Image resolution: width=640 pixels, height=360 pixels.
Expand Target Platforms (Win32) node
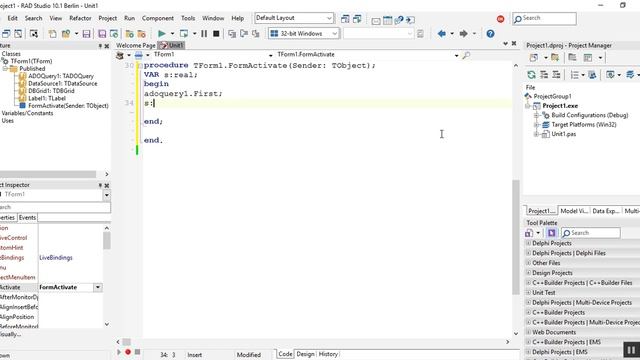tap(536, 125)
